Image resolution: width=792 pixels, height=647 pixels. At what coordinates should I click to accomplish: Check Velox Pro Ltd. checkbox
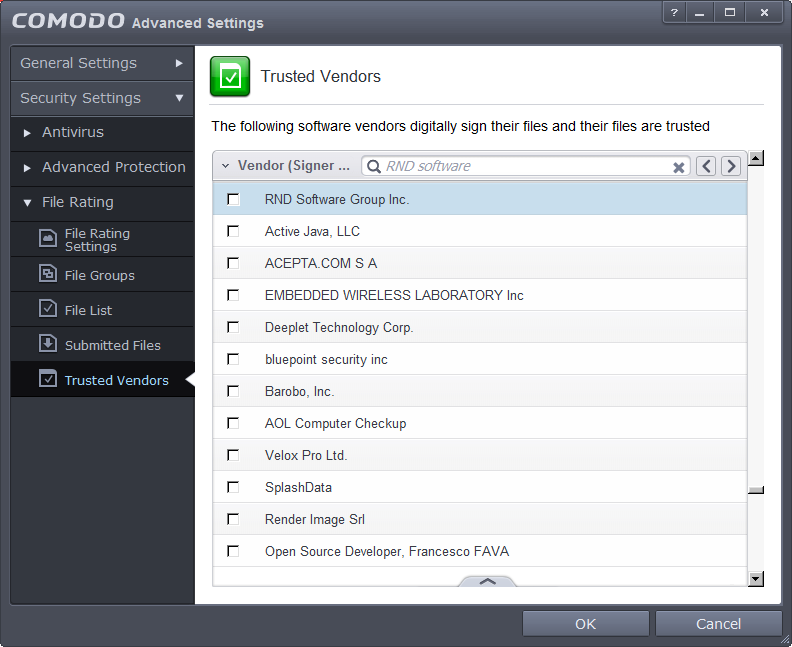[233, 455]
